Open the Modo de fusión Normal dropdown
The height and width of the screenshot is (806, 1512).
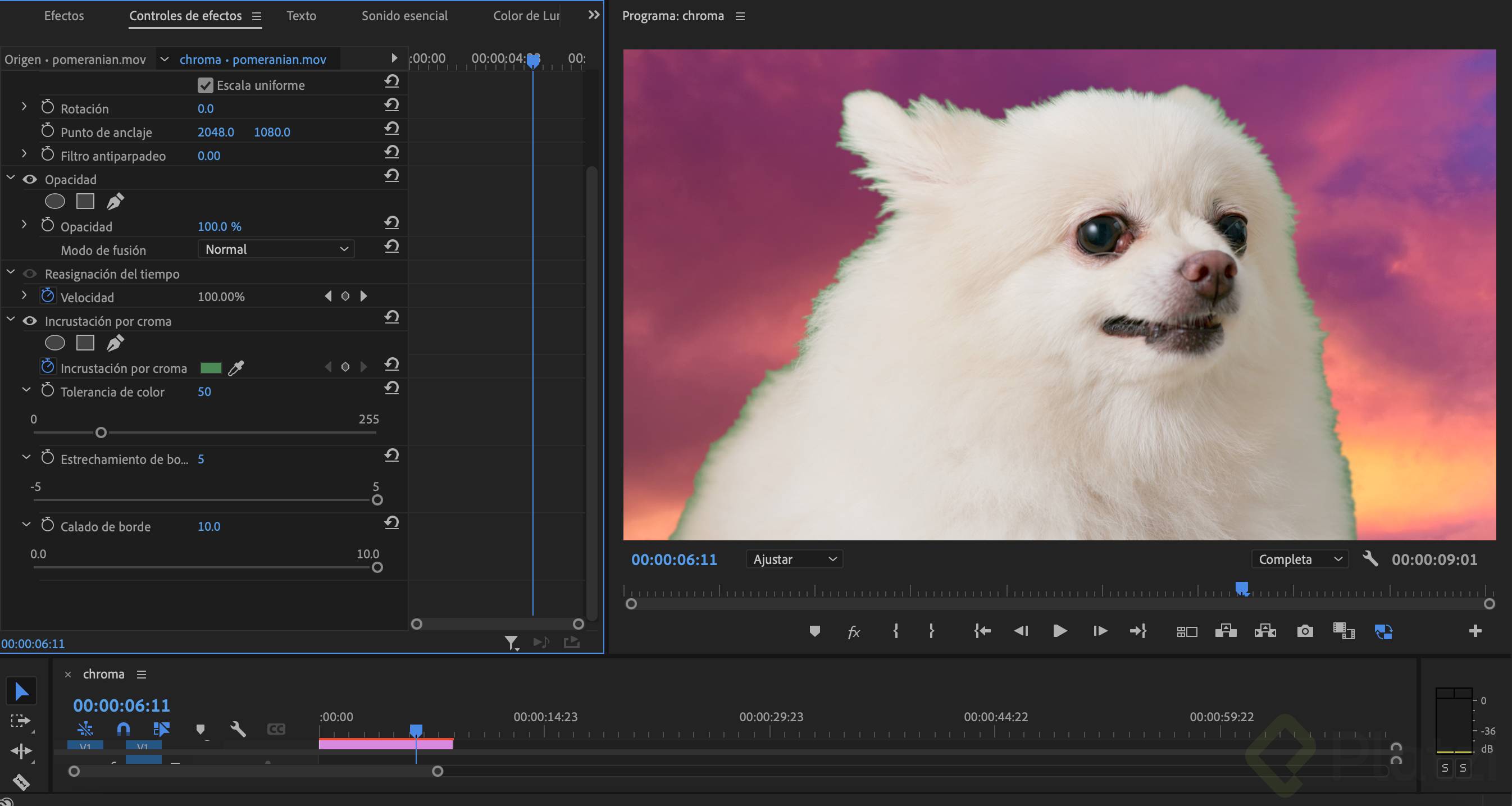point(276,249)
